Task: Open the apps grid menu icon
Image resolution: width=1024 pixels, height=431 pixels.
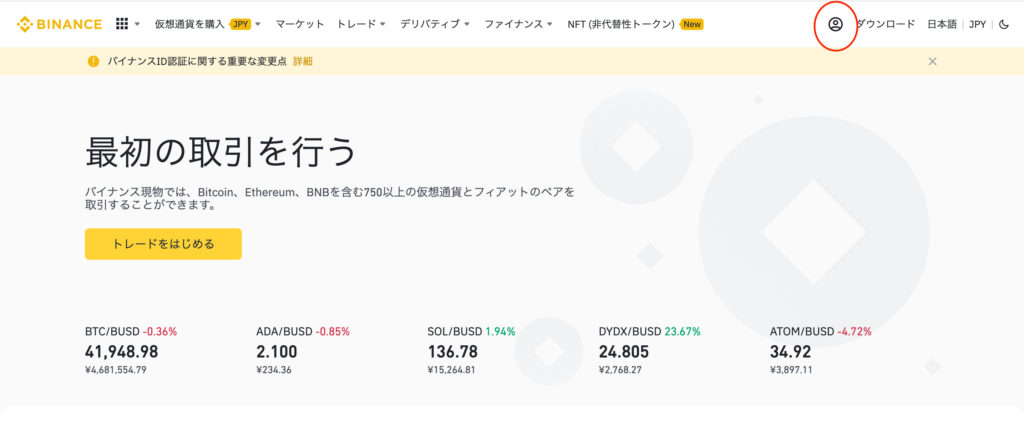Action: 122,24
